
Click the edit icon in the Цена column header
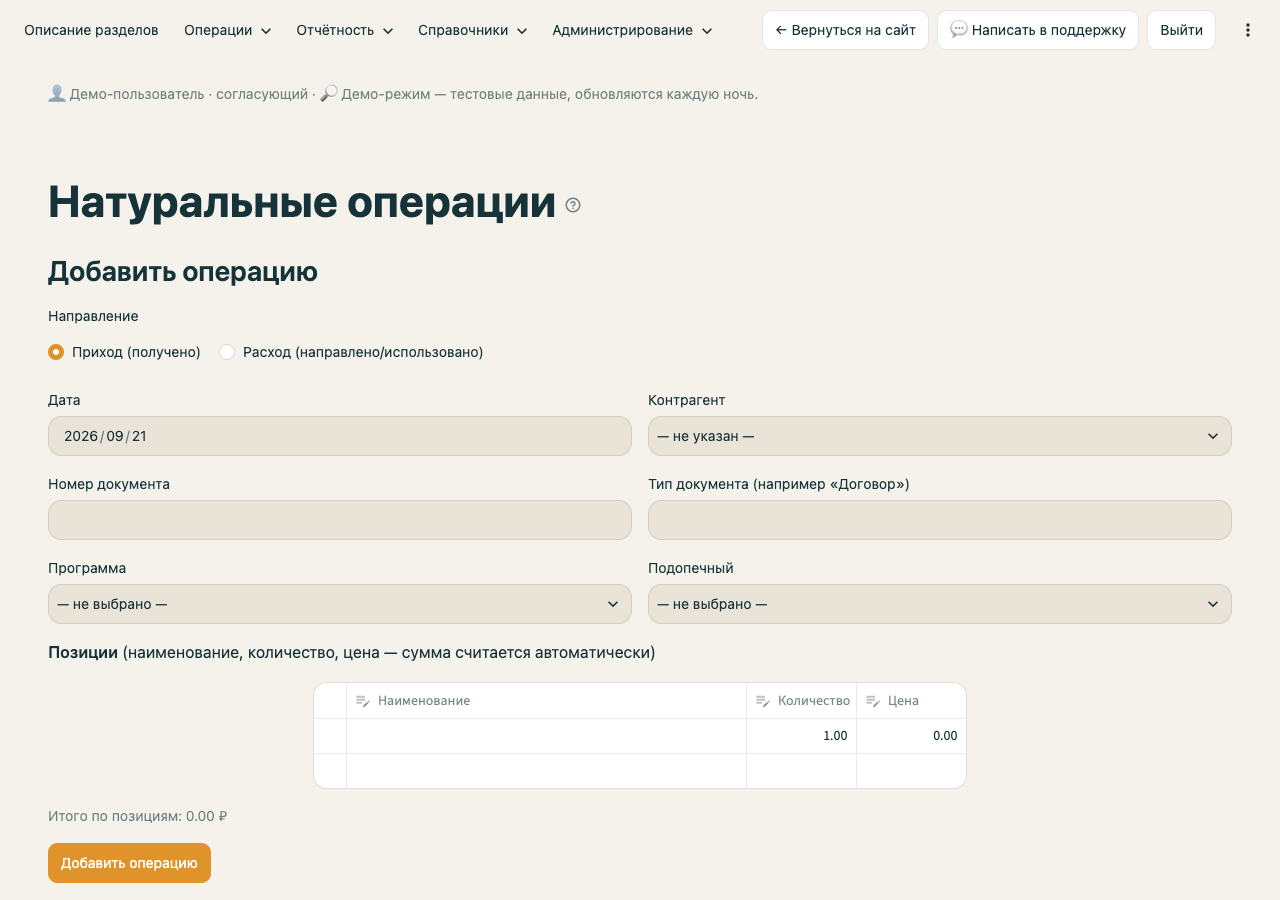873,701
